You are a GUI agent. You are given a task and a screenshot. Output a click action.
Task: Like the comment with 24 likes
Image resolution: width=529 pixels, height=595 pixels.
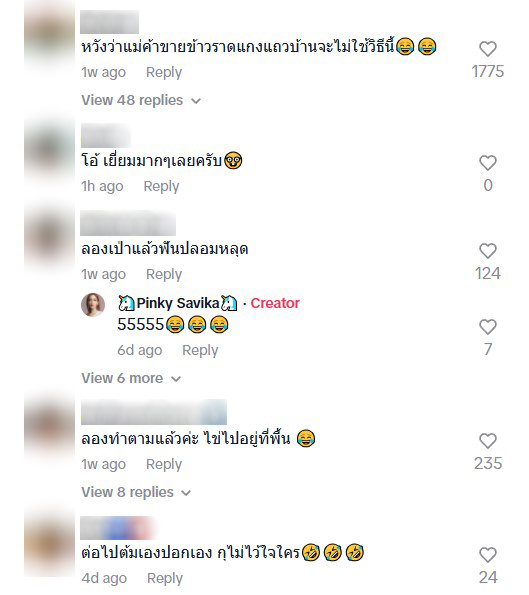[488, 555]
